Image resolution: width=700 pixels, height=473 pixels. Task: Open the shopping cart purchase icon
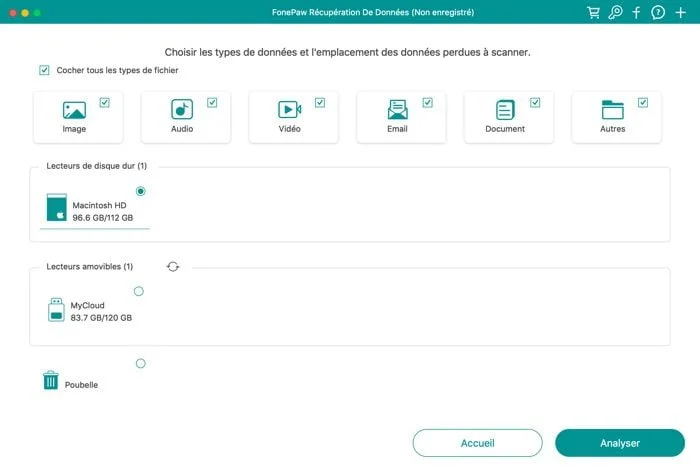[593, 12]
